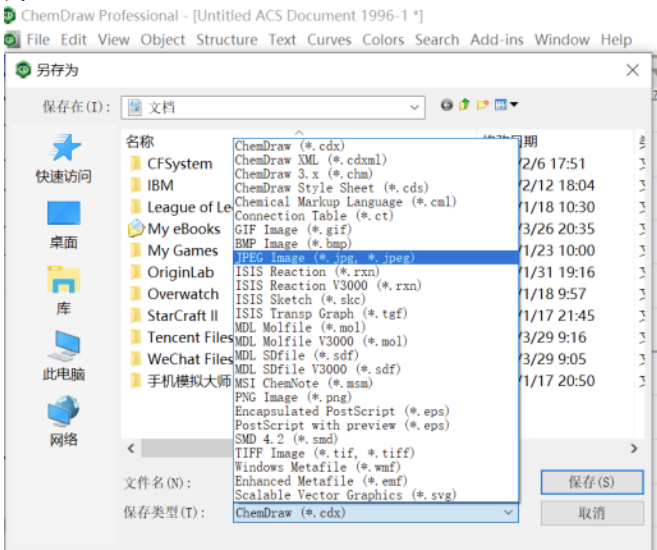
Task: Select This PC (此电脑) in sidebar
Action: point(64,356)
